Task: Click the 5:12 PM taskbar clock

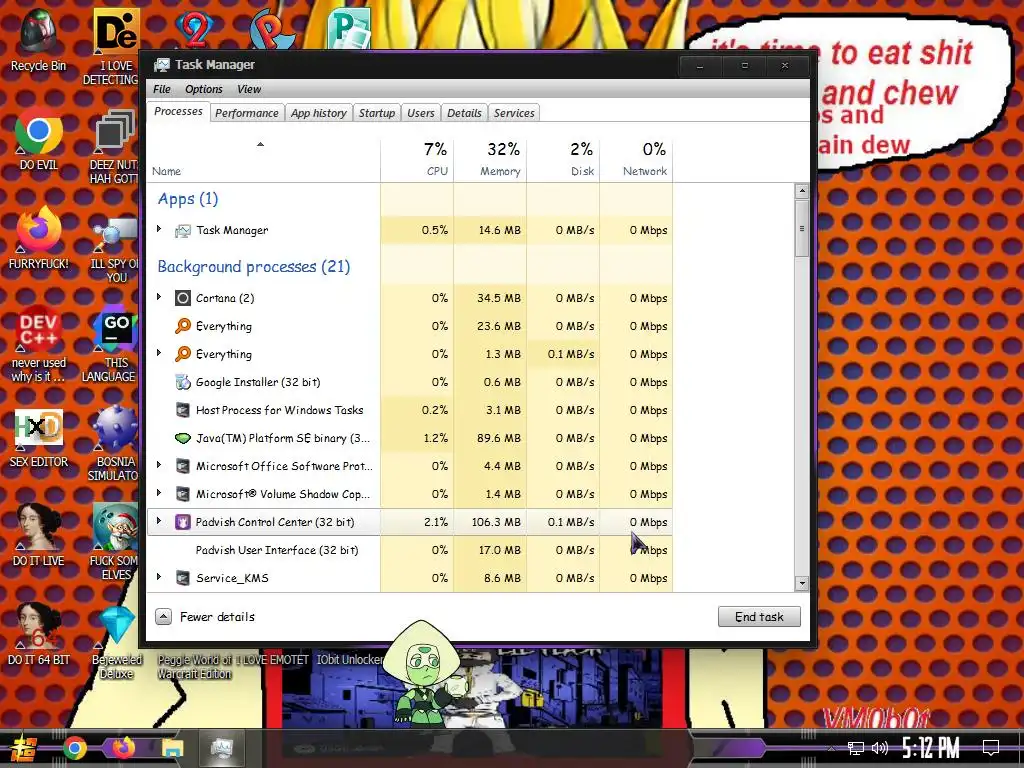Action: point(931,748)
